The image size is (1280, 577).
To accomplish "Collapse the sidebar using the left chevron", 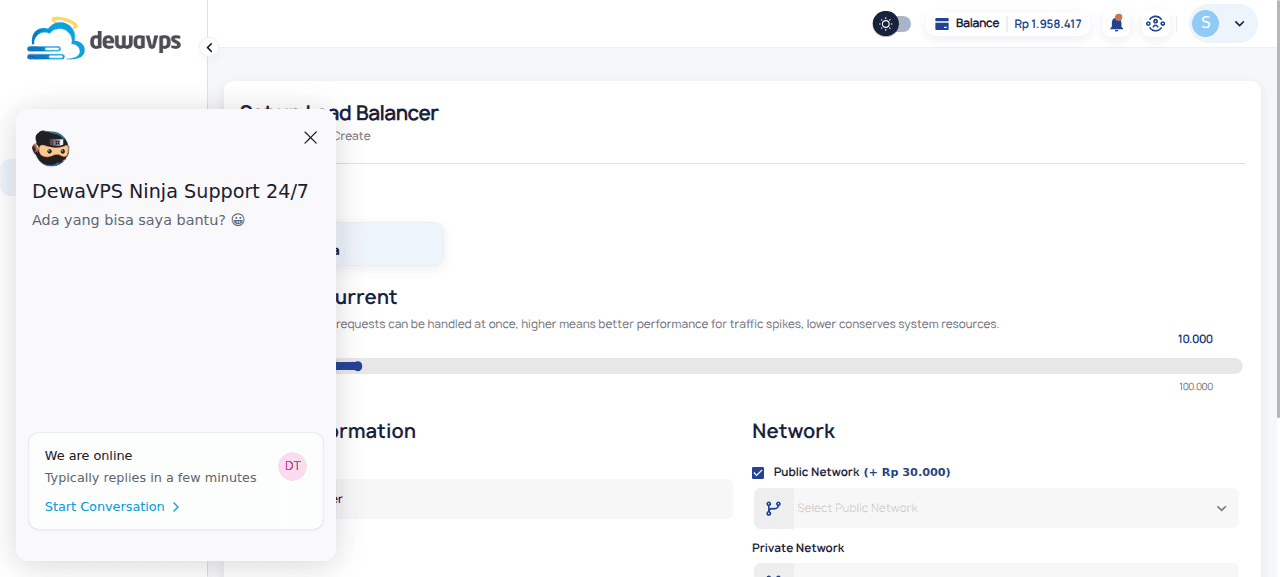I will [208, 47].
